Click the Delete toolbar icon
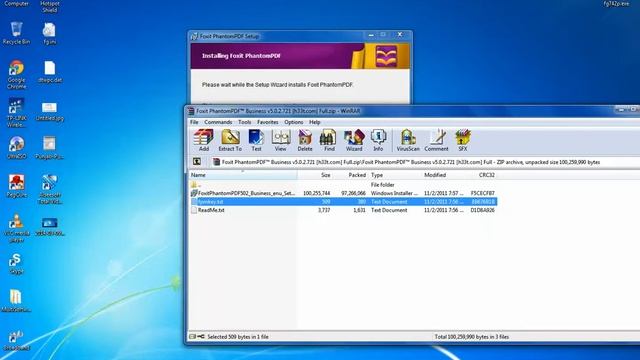Viewport: 640px width, 360px height. [x=305, y=140]
